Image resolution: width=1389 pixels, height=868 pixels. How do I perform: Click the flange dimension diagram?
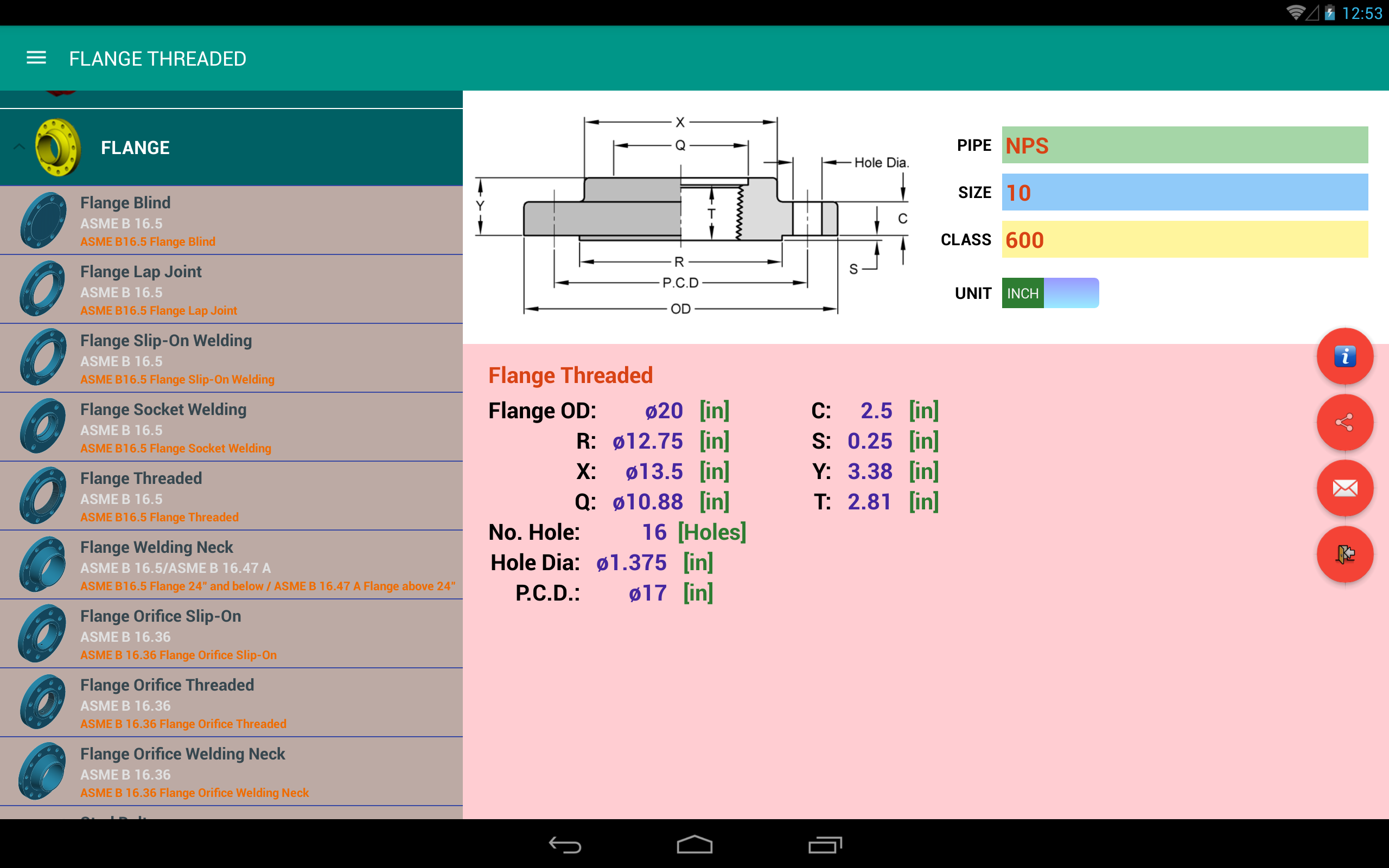pos(692,215)
